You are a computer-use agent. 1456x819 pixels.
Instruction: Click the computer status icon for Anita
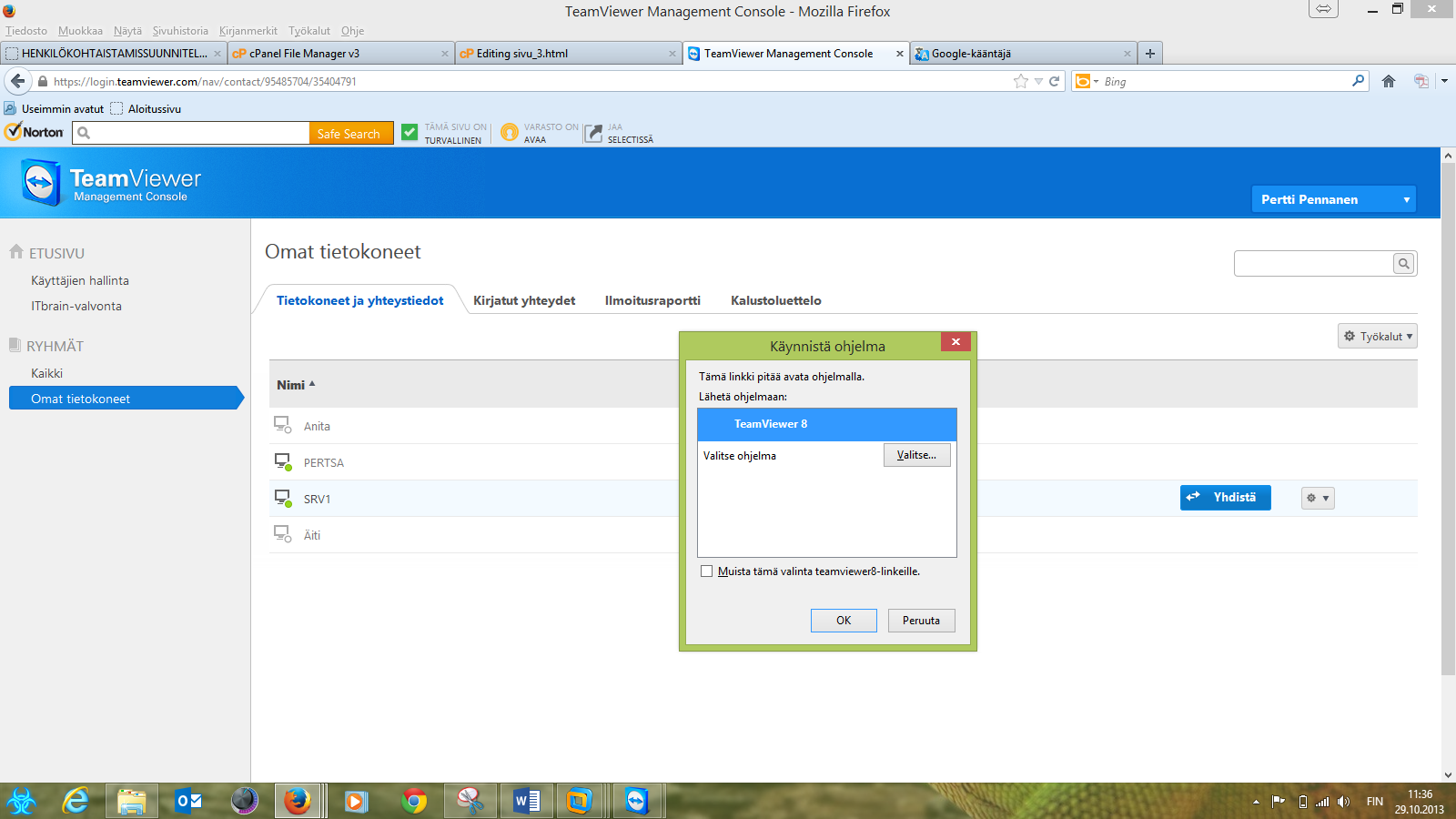pyautogui.click(x=283, y=425)
